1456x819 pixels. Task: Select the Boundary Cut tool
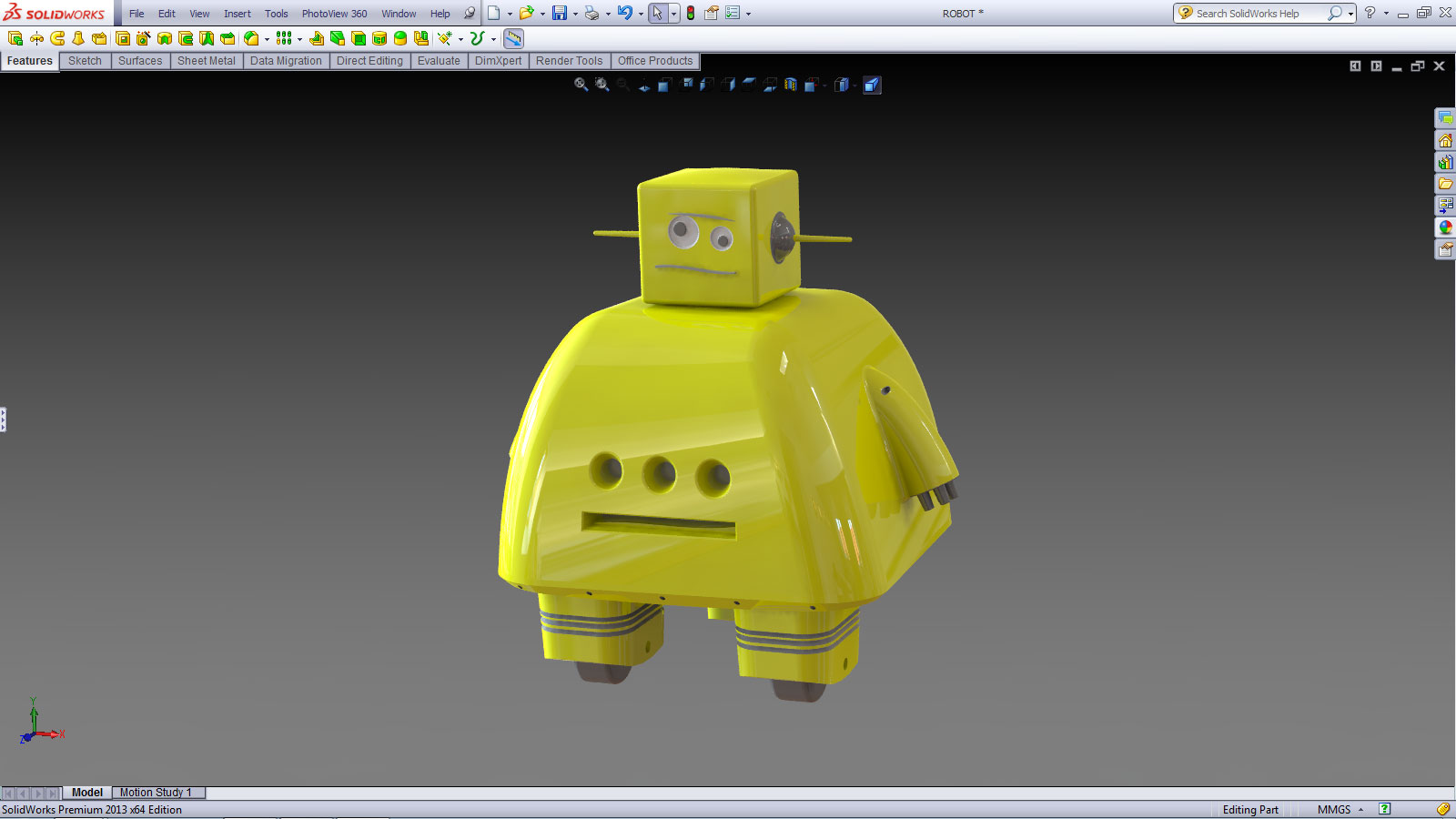click(x=227, y=38)
